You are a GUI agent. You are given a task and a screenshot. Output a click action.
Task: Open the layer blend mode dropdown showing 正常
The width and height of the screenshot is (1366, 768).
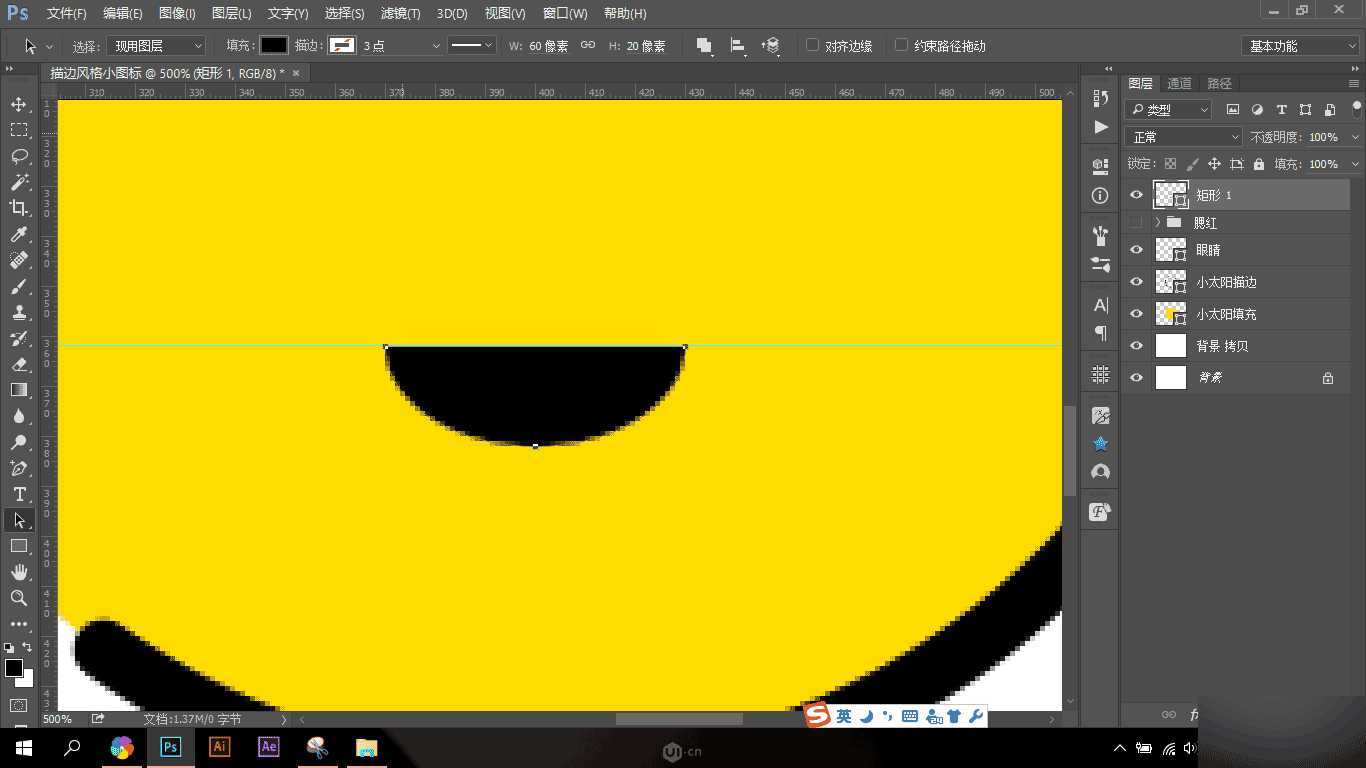(1183, 136)
